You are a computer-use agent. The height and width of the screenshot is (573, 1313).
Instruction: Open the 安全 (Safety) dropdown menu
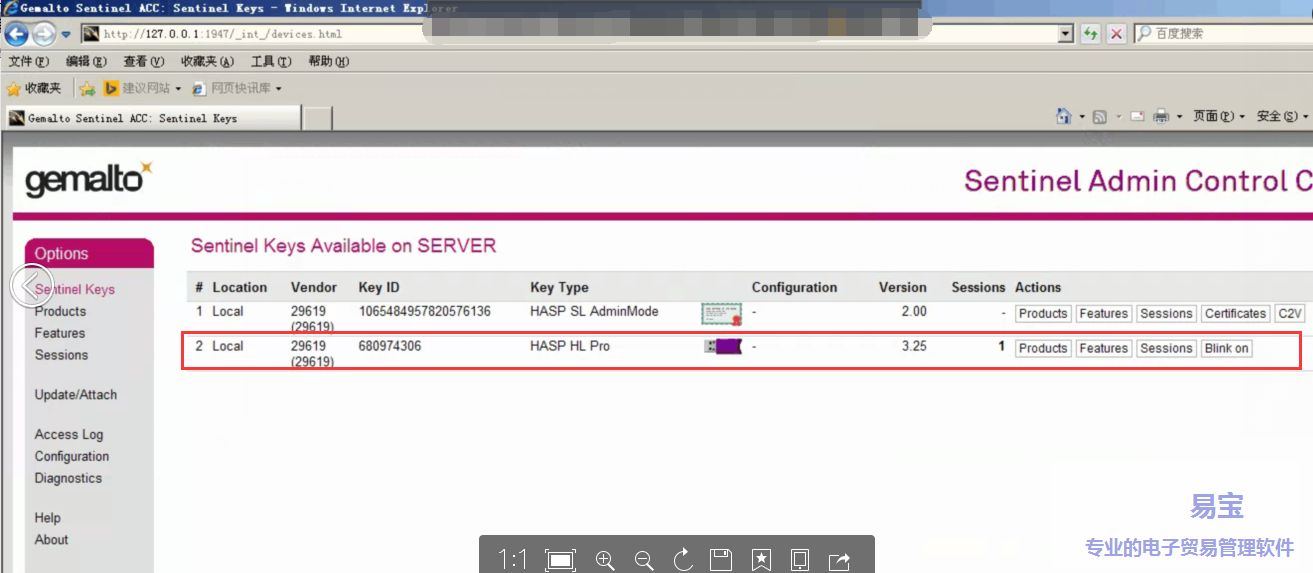(1281, 117)
